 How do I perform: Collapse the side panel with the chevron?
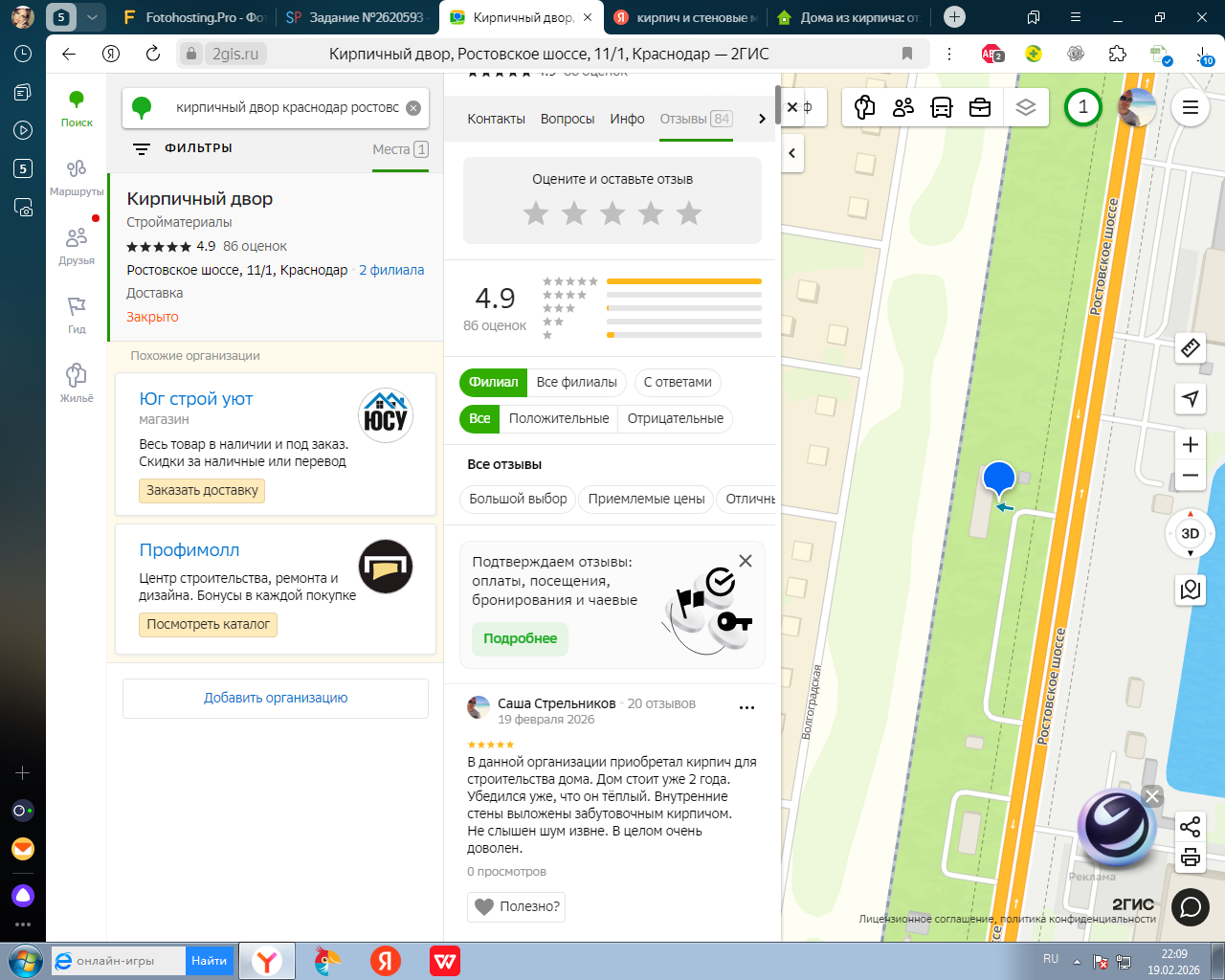792,153
